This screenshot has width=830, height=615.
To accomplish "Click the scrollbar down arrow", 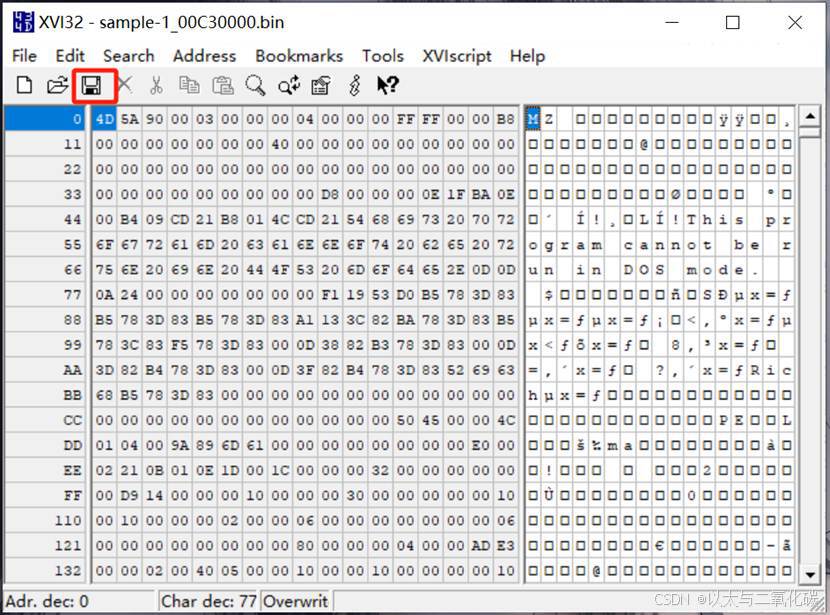I will [x=810, y=574].
